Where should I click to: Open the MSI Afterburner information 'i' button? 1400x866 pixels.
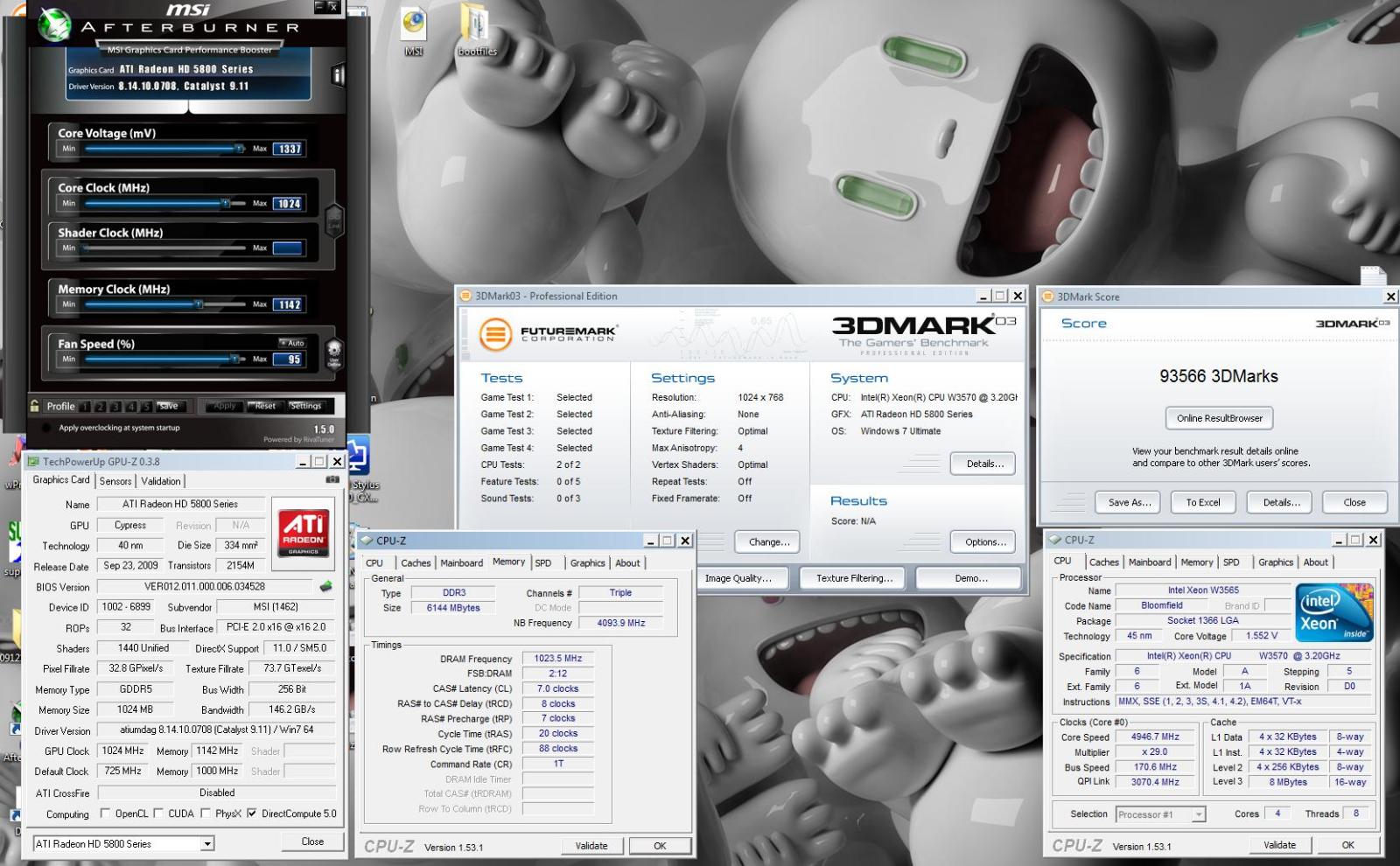338,75
